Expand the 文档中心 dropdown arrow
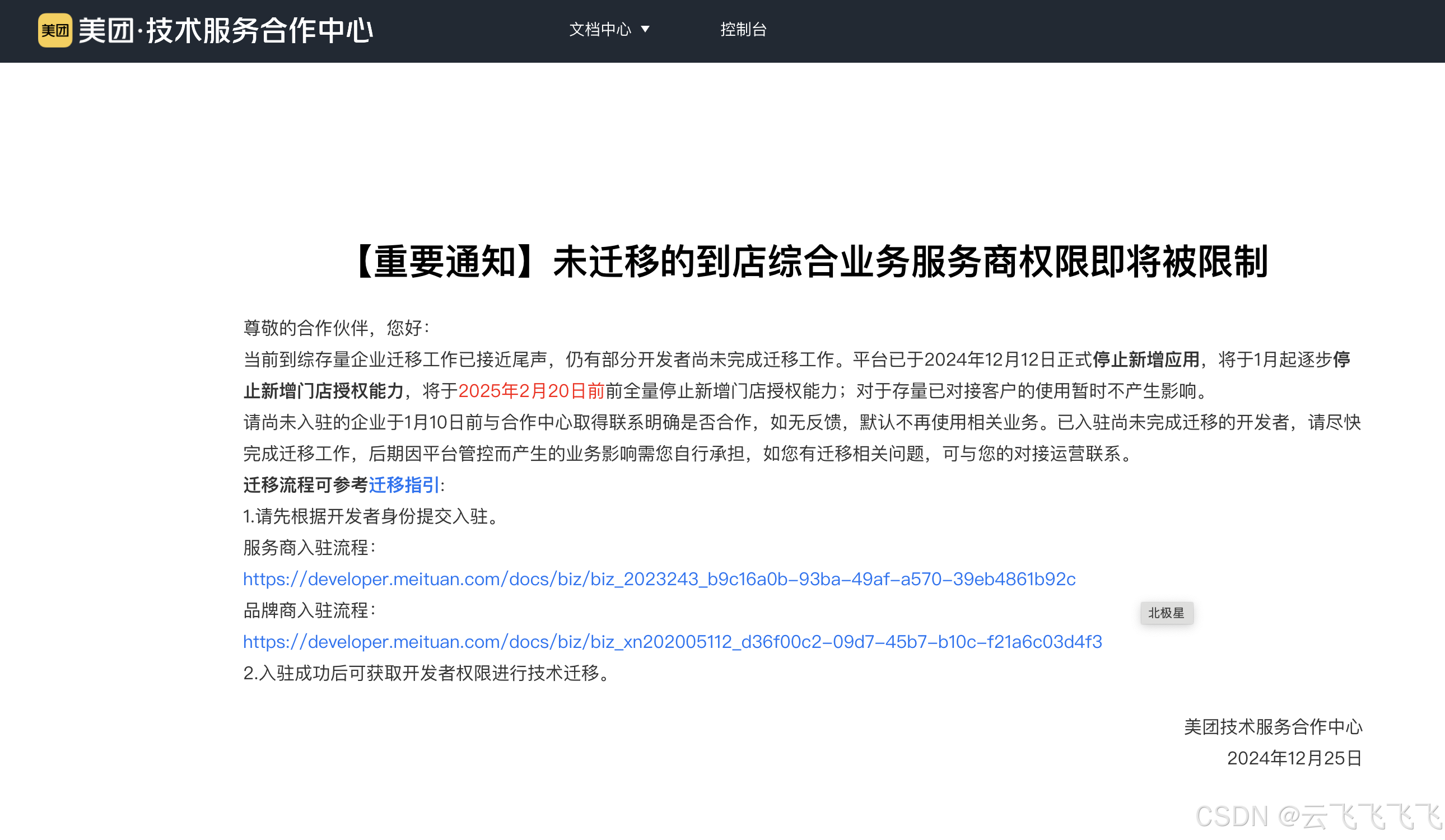This screenshot has width=1445, height=840. click(x=645, y=29)
